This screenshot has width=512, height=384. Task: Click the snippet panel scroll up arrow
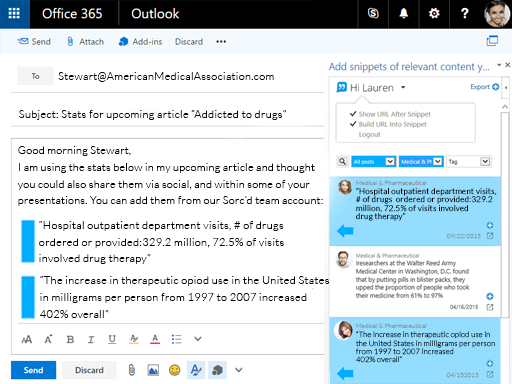click(505, 107)
